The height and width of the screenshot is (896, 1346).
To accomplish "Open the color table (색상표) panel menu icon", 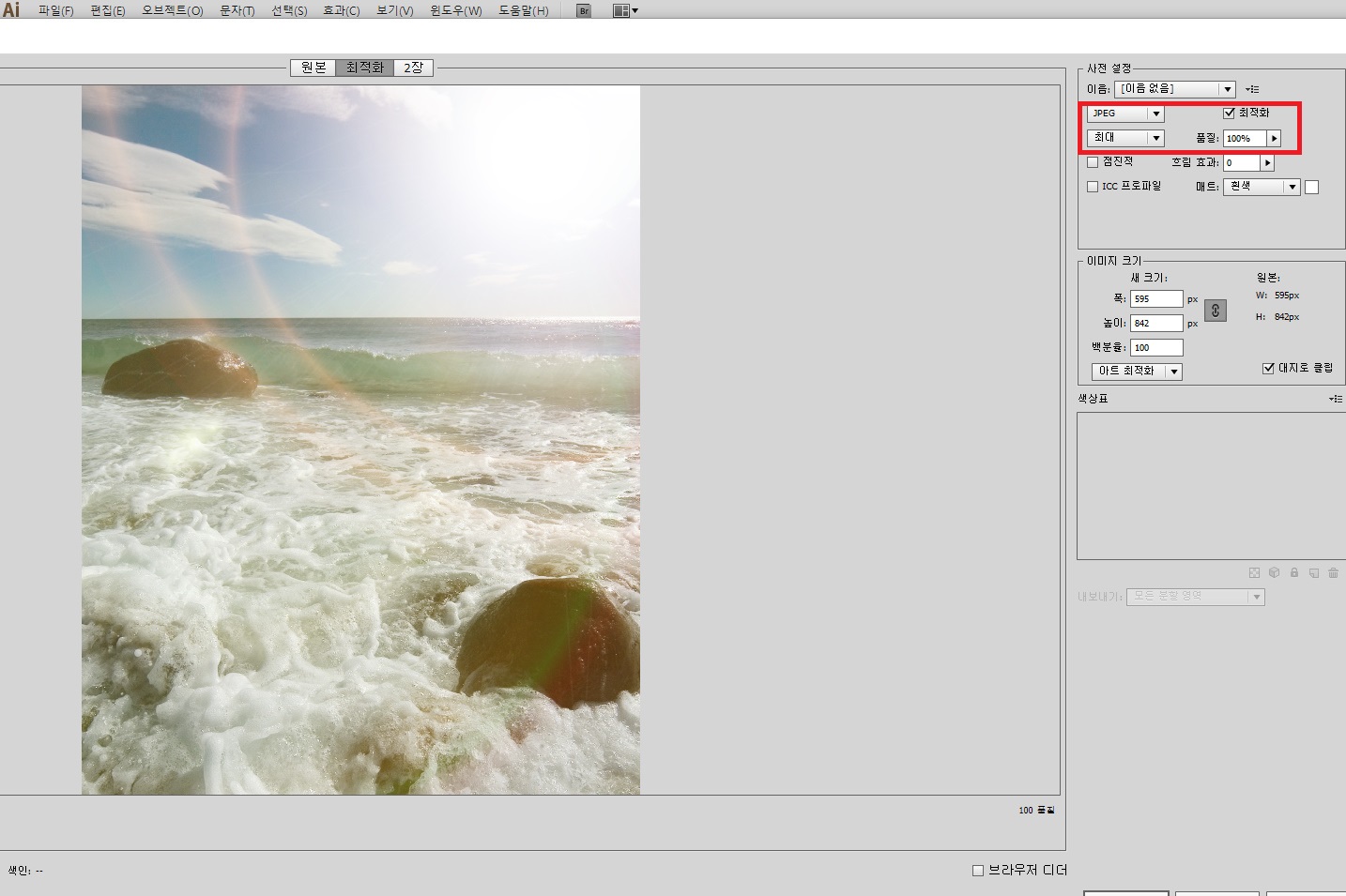I will click(x=1335, y=399).
